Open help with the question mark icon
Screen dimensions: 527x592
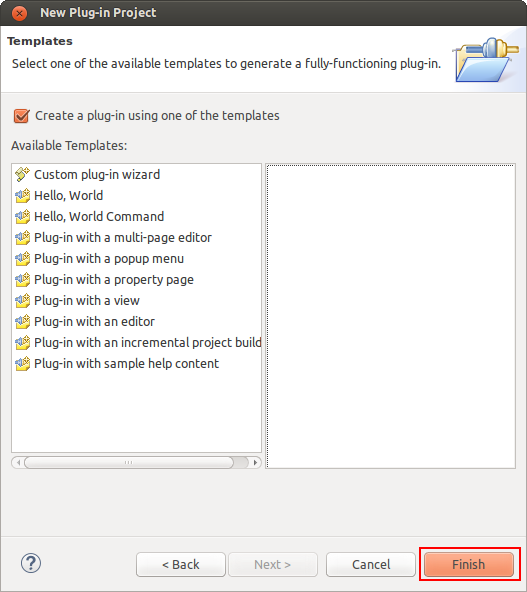(x=31, y=563)
